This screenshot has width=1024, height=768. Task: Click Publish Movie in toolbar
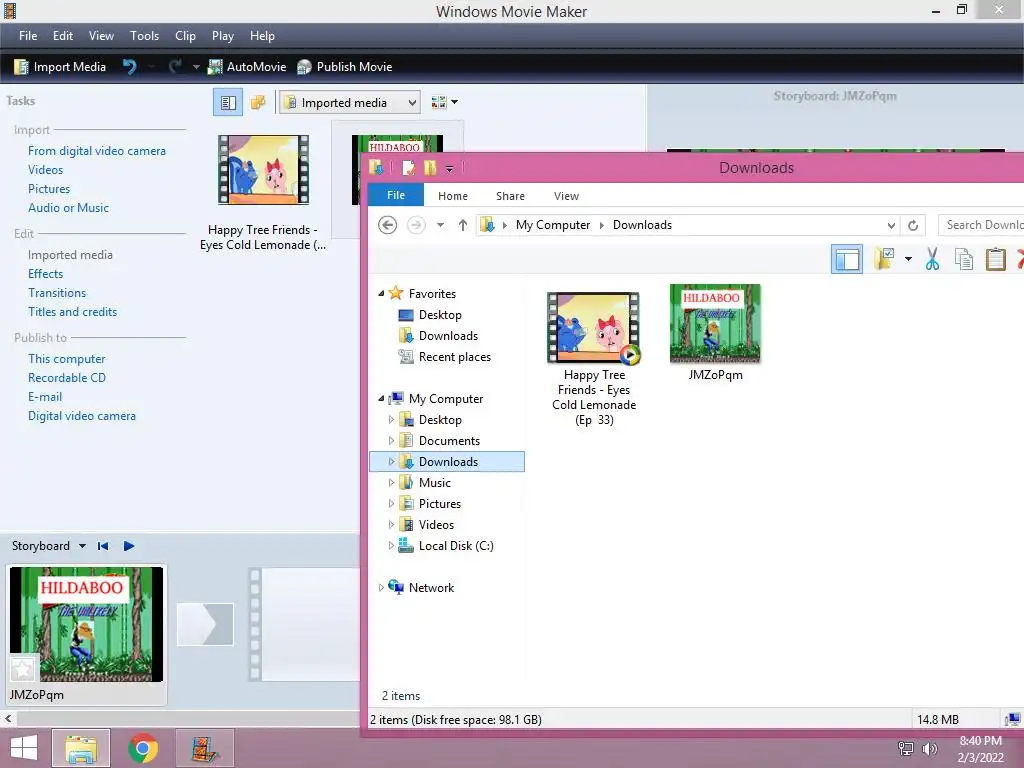(344, 67)
